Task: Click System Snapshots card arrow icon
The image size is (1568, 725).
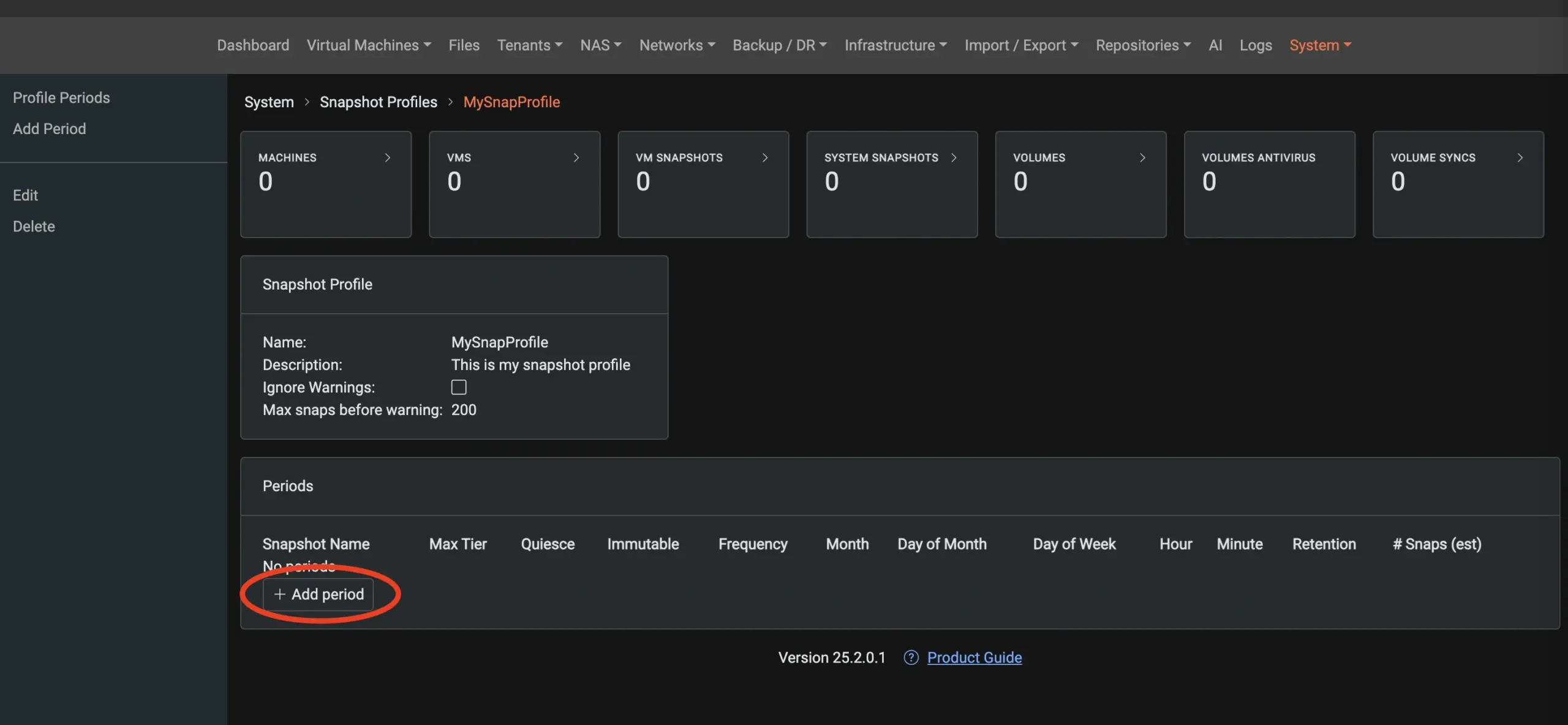Action: pos(954,158)
